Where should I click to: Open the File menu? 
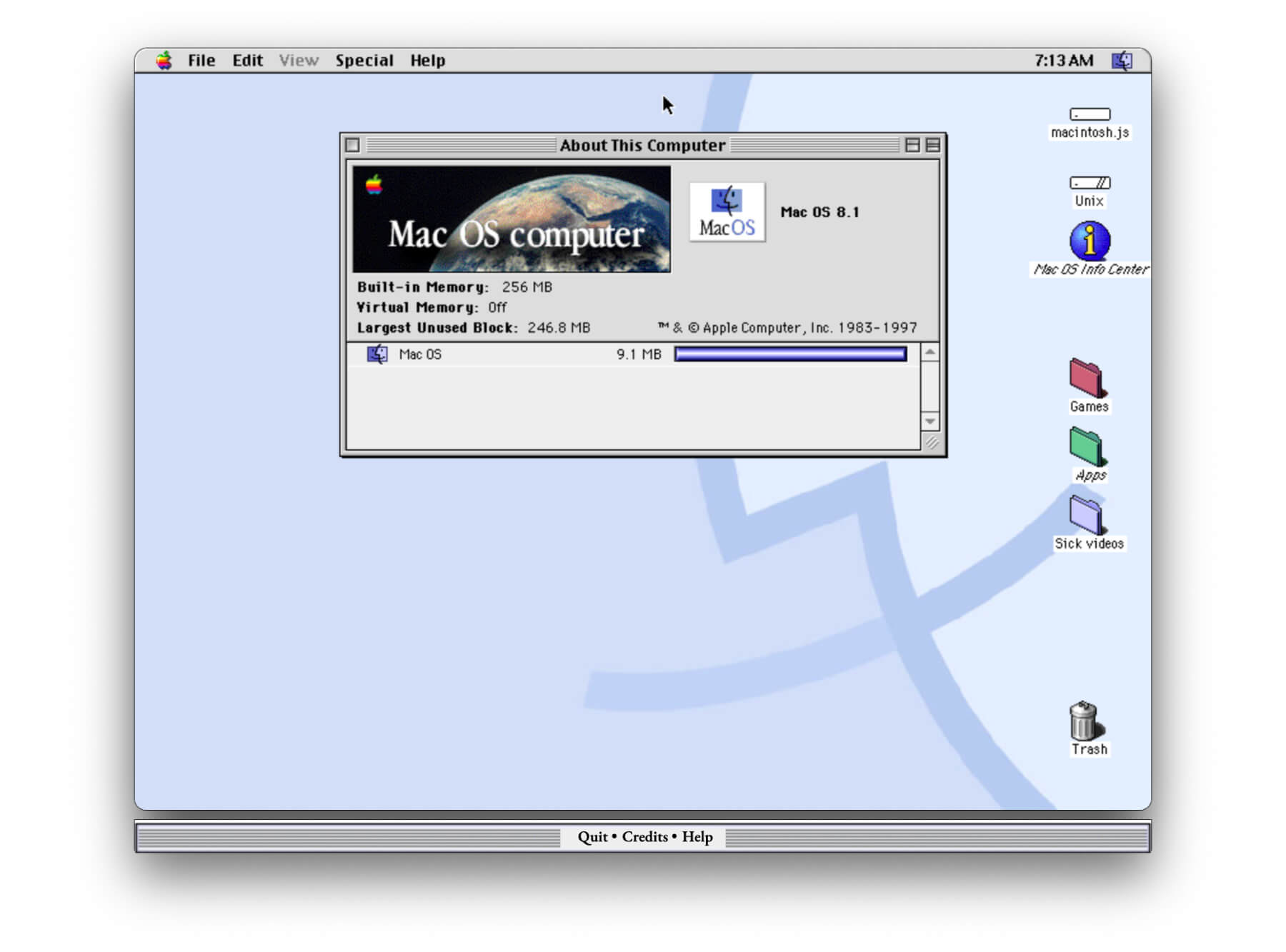(201, 61)
